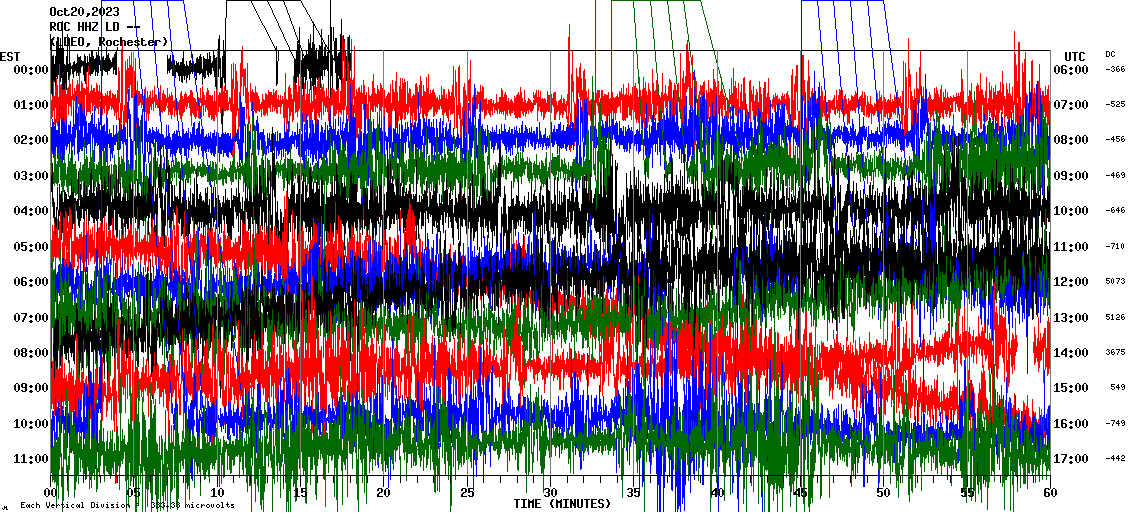
Task: Click the "EST" axis header
Action: [x=11, y=57]
